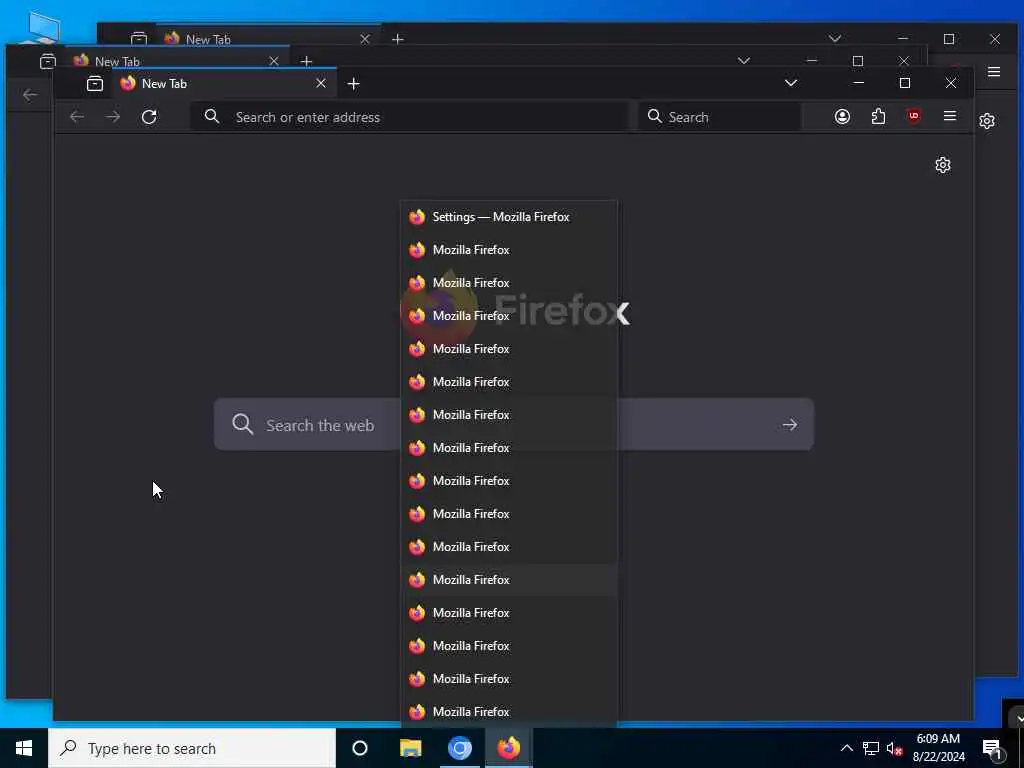Screen dimensions: 1024x768
Task: Open the muted volume tray icon
Action: (x=894, y=749)
